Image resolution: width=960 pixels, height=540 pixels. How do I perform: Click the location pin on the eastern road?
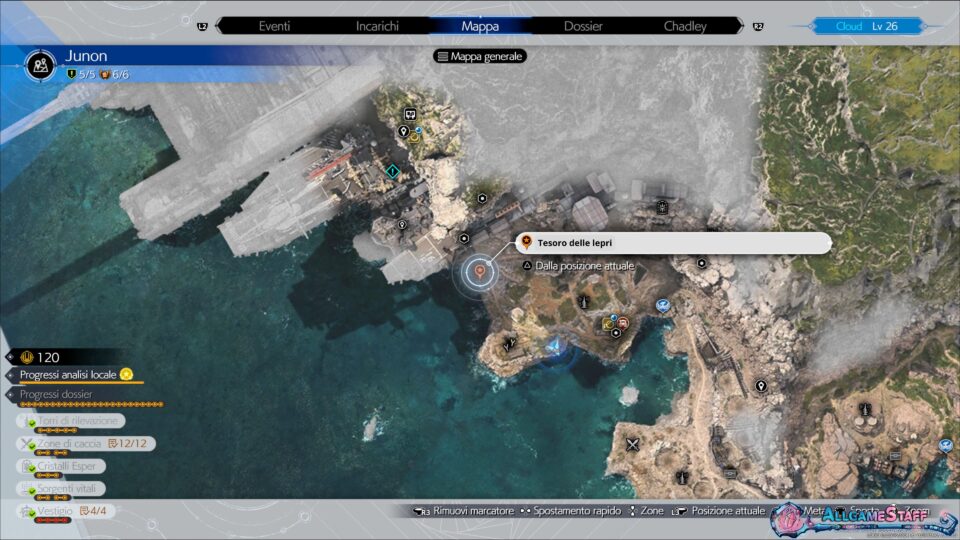pos(760,386)
